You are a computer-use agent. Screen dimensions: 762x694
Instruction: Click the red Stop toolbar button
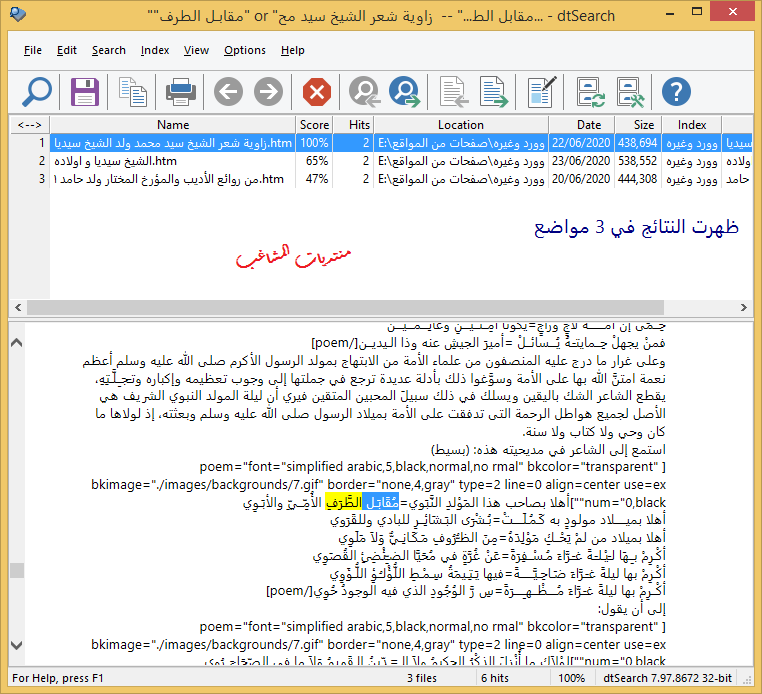coord(317,93)
